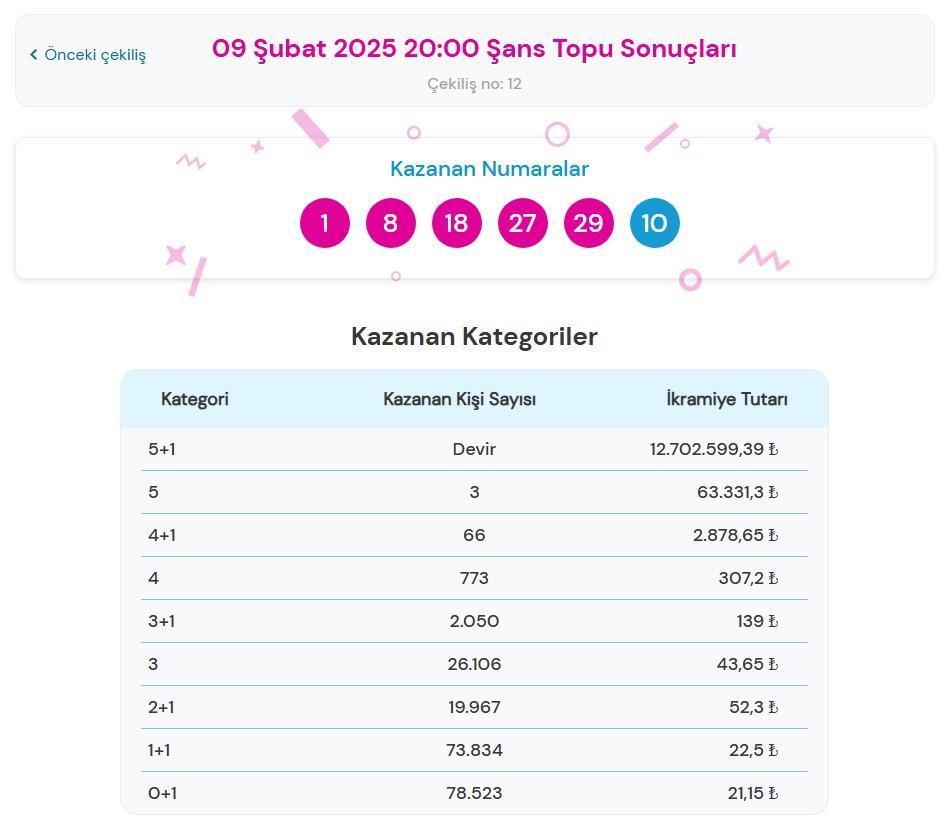Click the left chevron arrow icon
946x817 pixels.
32,55
